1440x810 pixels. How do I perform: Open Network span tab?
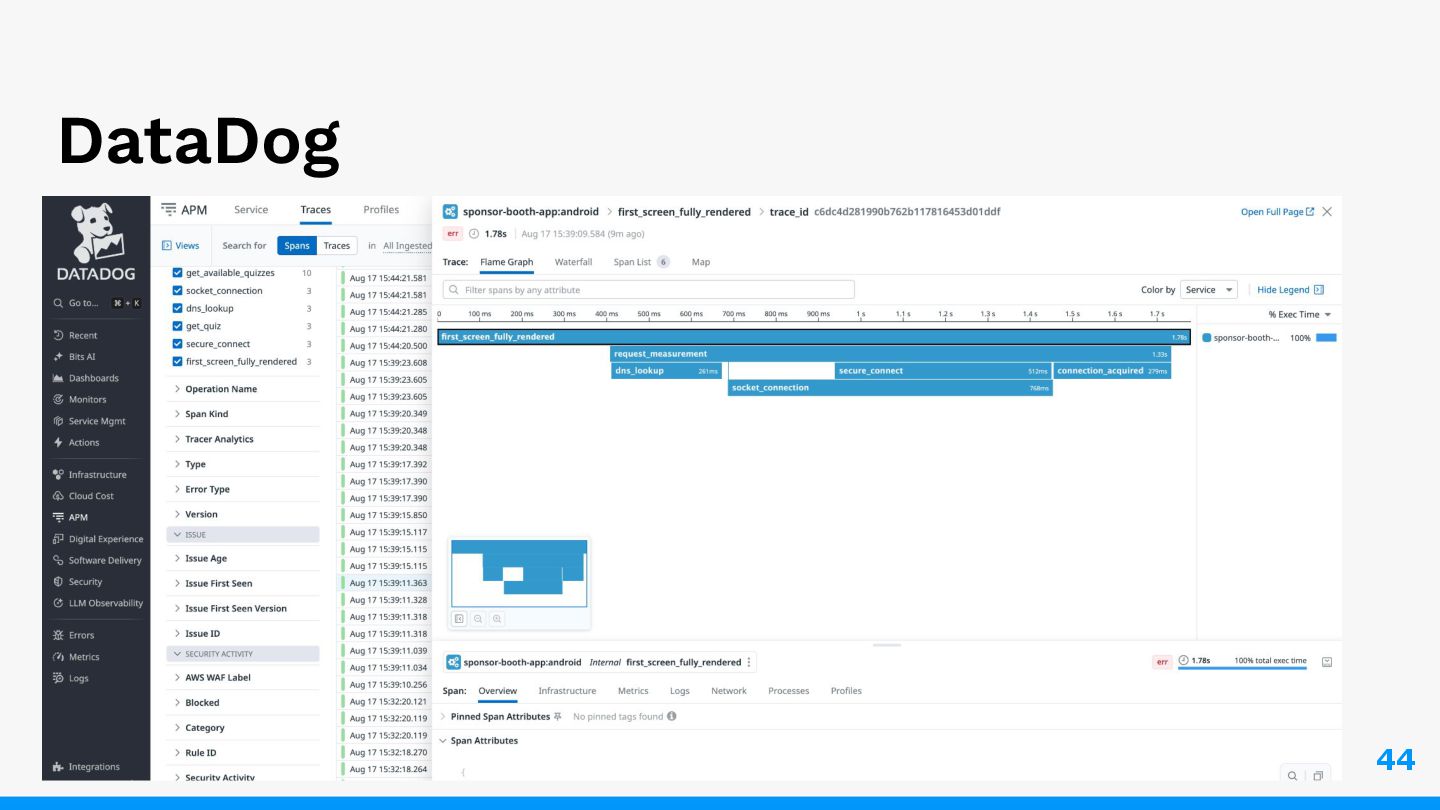729,691
